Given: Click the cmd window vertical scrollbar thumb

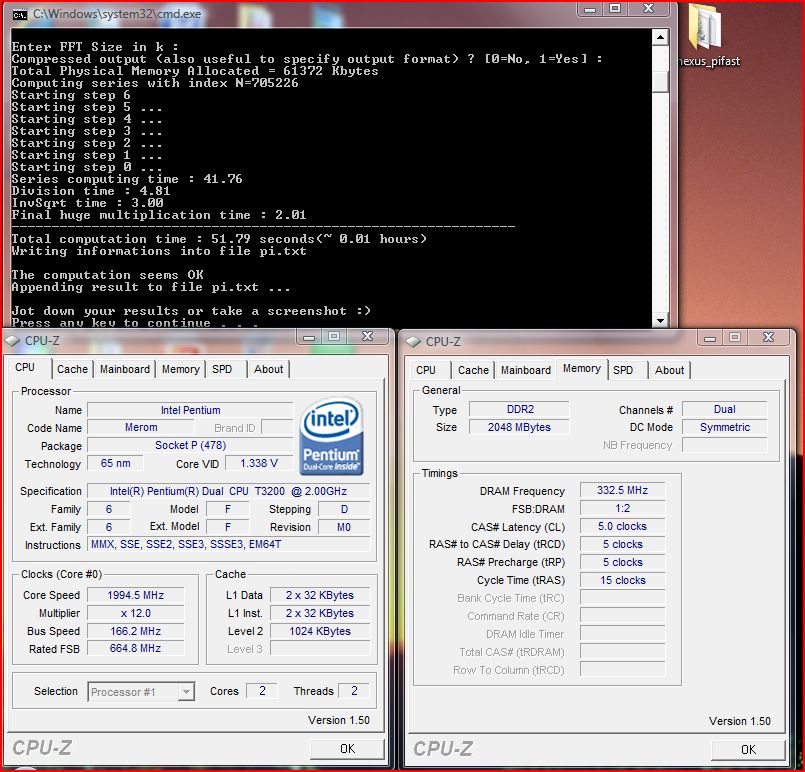Looking at the screenshot, I should pos(660,81).
